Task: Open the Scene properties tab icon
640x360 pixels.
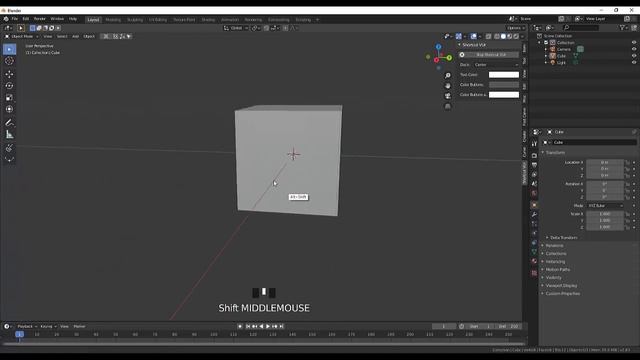Action: coord(534,184)
